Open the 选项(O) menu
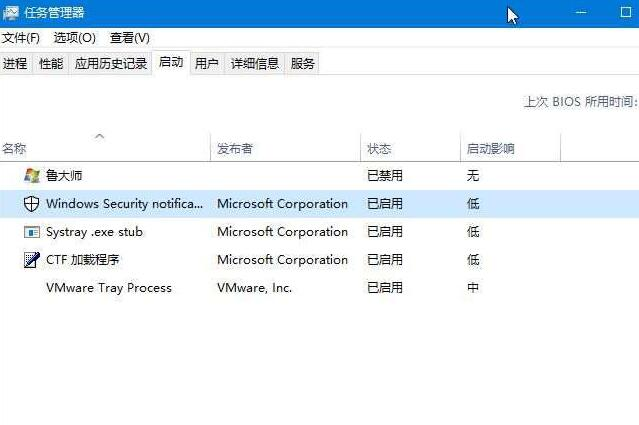This screenshot has height=425, width=639. [74, 38]
